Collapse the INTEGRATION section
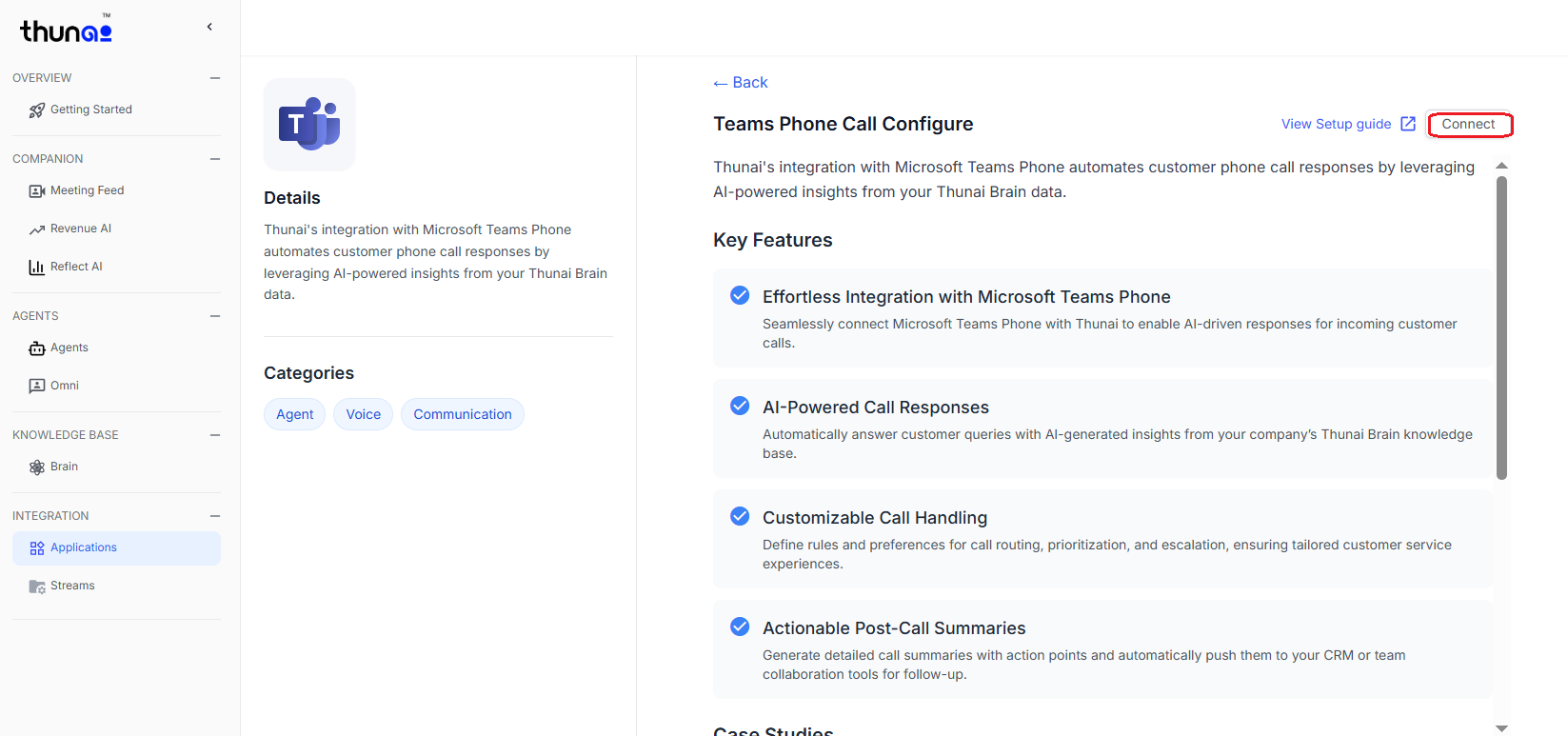 [215, 516]
